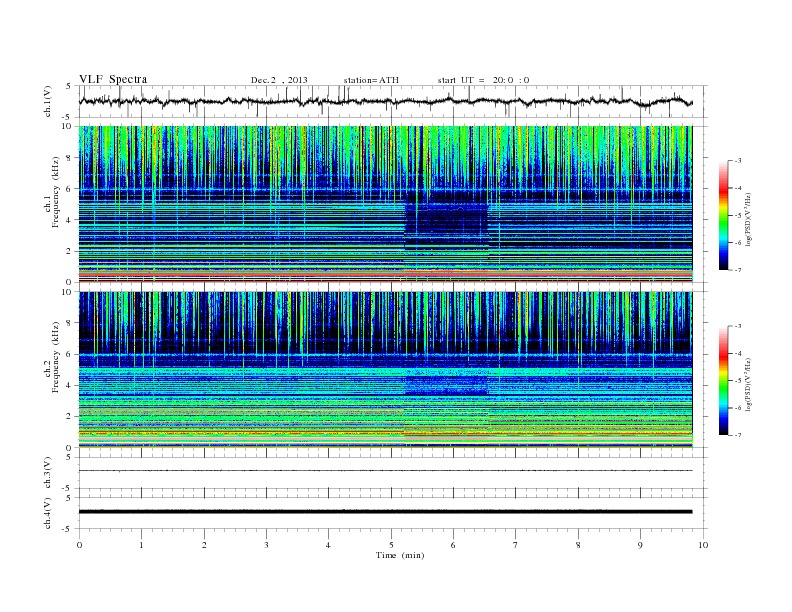Click the "Time (min)" x-axis title

coord(400,555)
